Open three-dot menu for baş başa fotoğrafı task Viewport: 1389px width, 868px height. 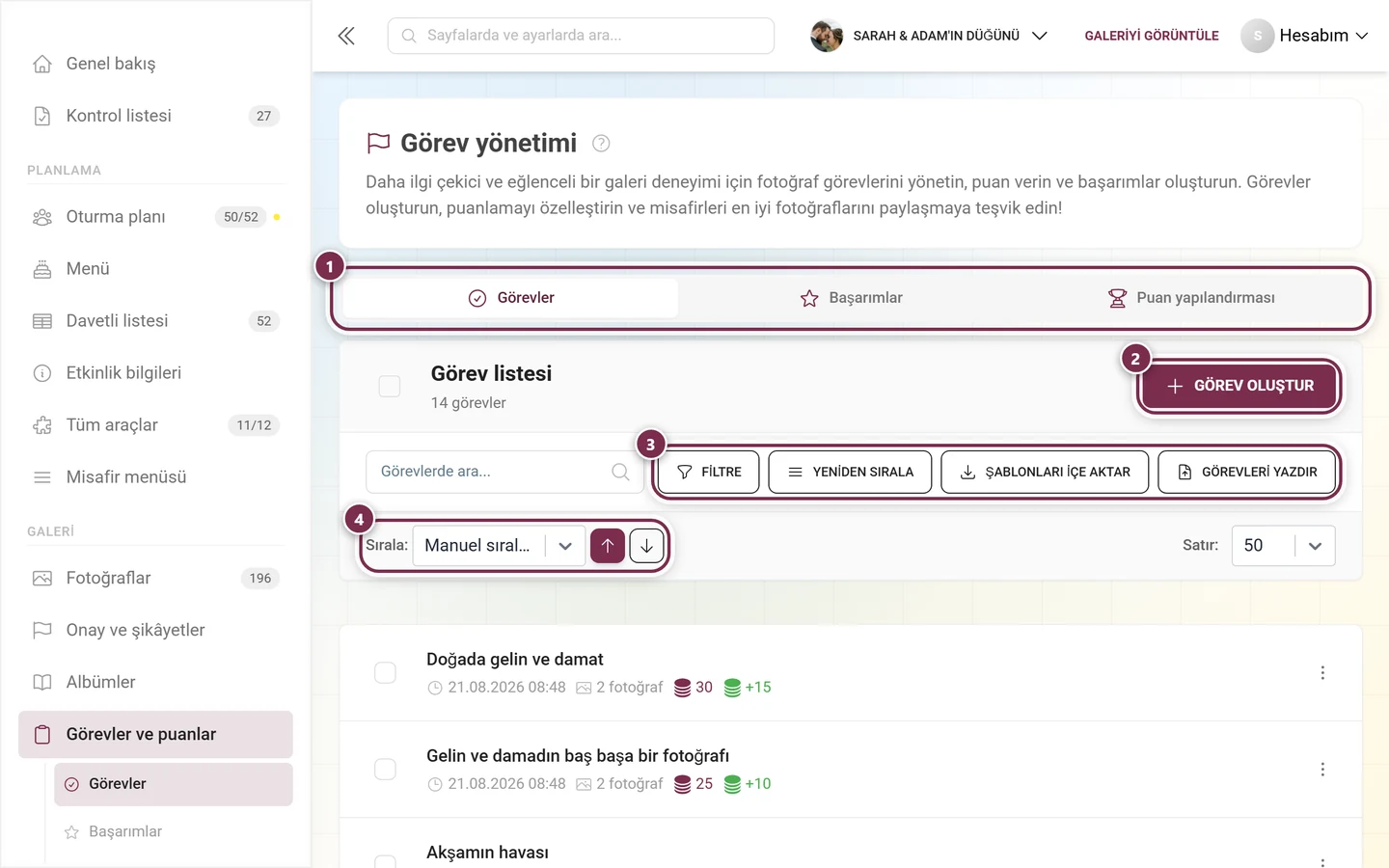click(1322, 769)
